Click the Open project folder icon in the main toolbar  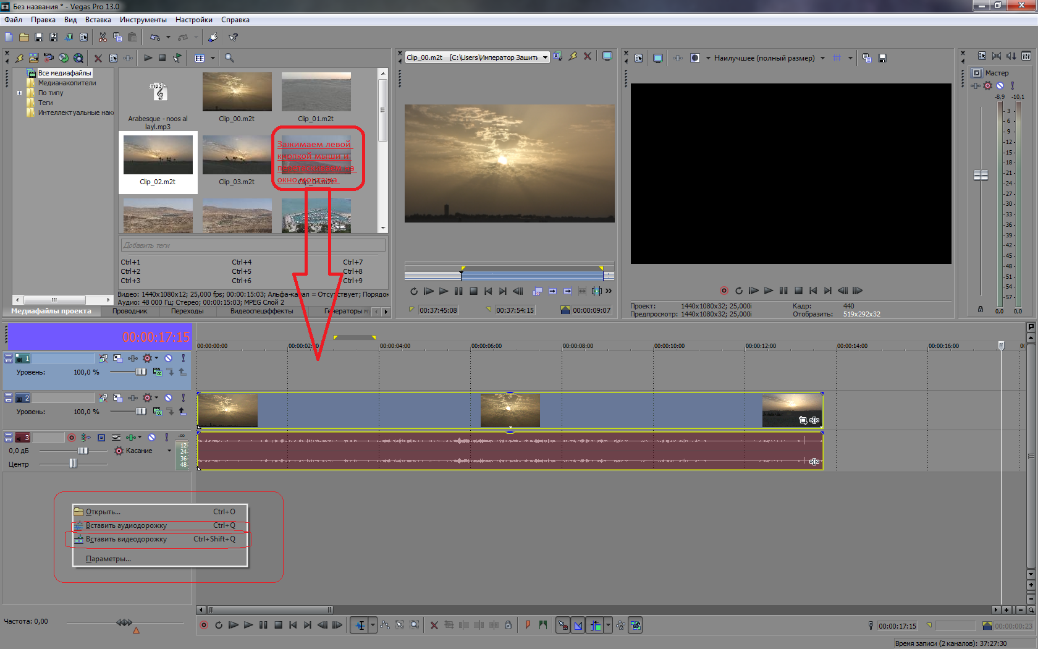[x=24, y=37]
